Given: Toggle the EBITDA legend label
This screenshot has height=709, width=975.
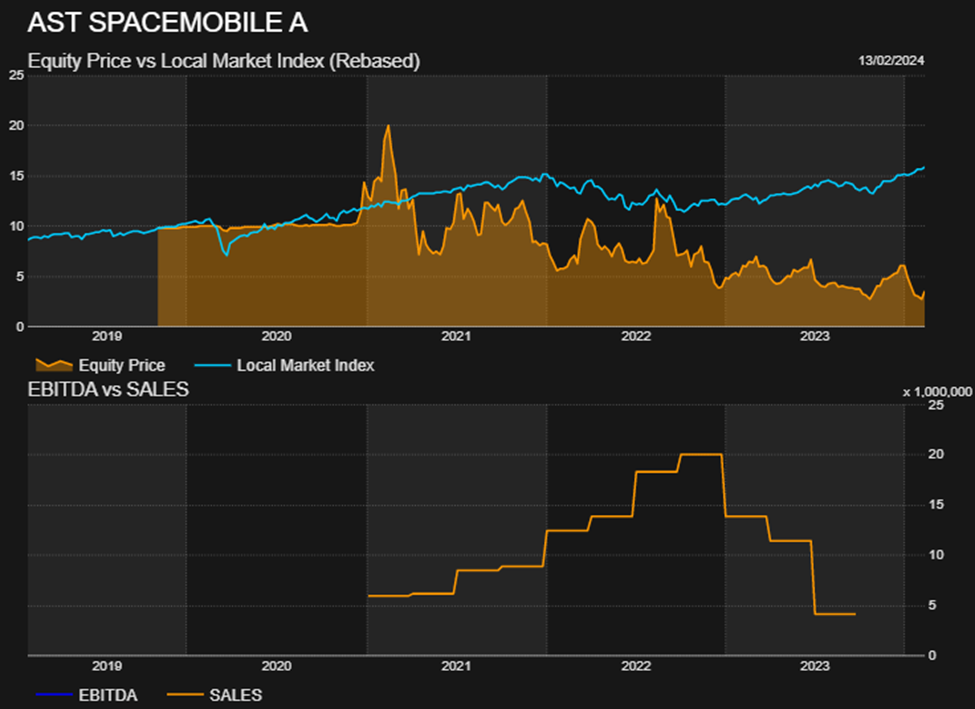Looking at the screenshot, I should (108, 695).
